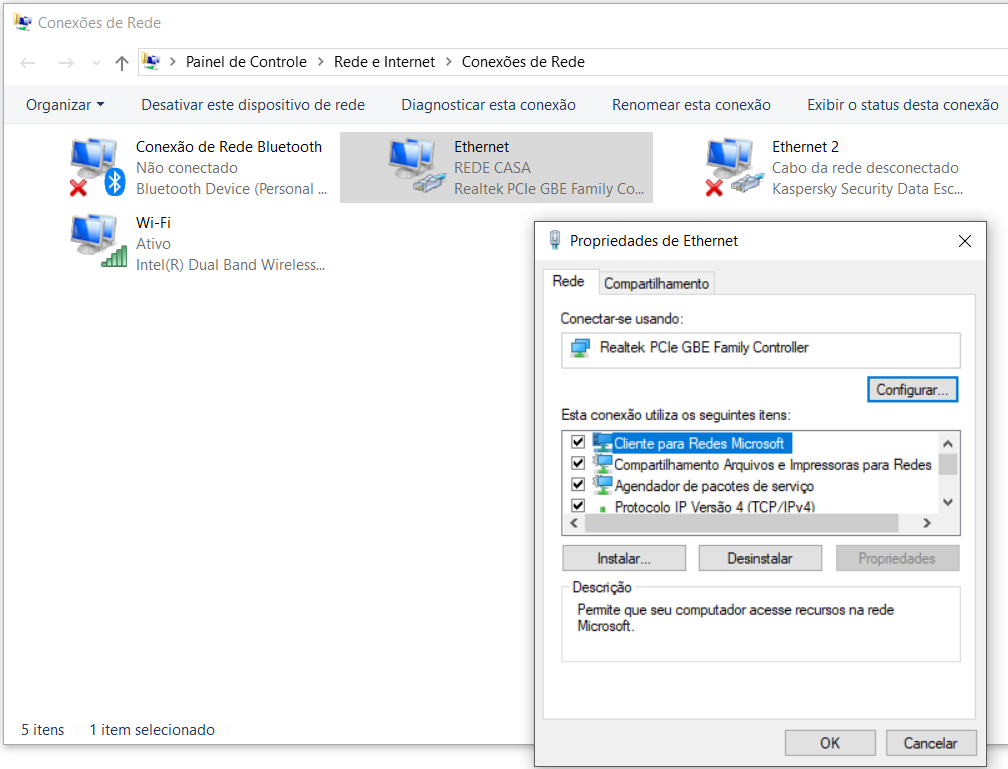Click items list scroll left arrow
Screen dimensions: 1008x769
coord(574,523)
